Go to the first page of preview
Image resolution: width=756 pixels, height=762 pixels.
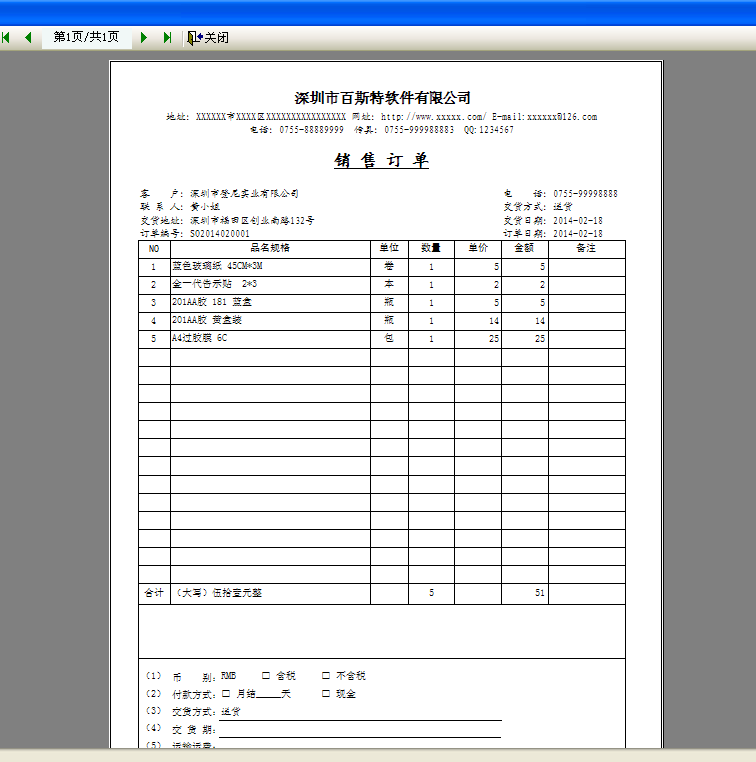[6, 37]
